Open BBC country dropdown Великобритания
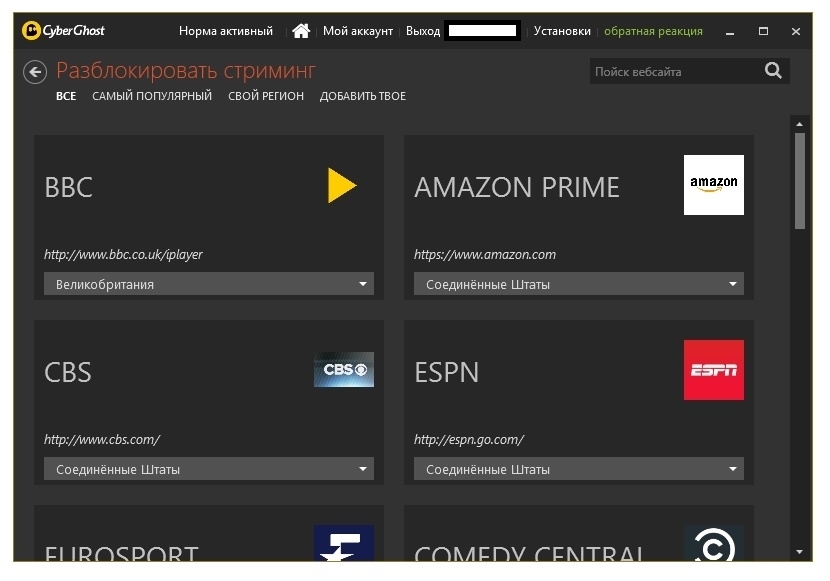Viewport: 830px width, 581px height. (x=209, y=284)
